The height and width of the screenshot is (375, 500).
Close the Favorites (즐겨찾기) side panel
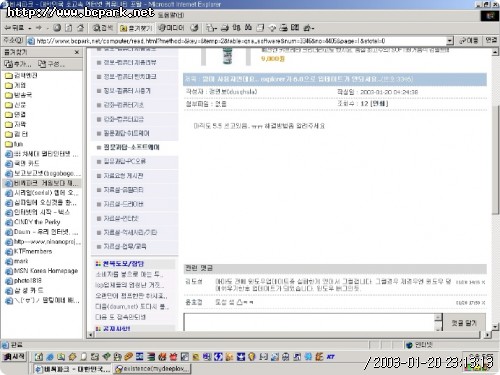click(x=77, y=52)
